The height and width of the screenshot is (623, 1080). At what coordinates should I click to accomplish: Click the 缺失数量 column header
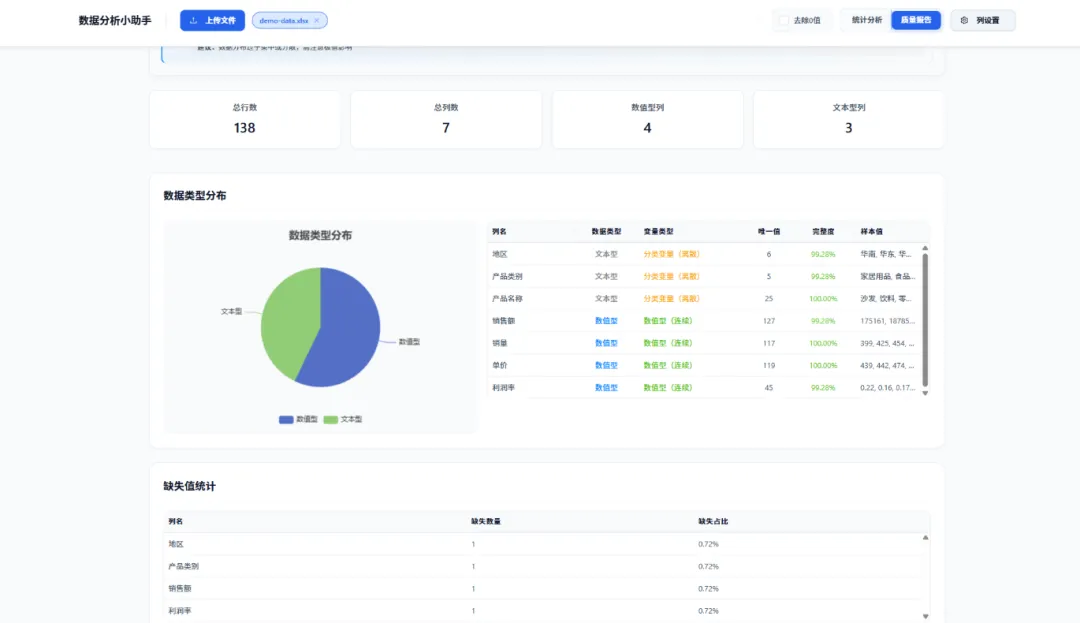coord(486,521)
